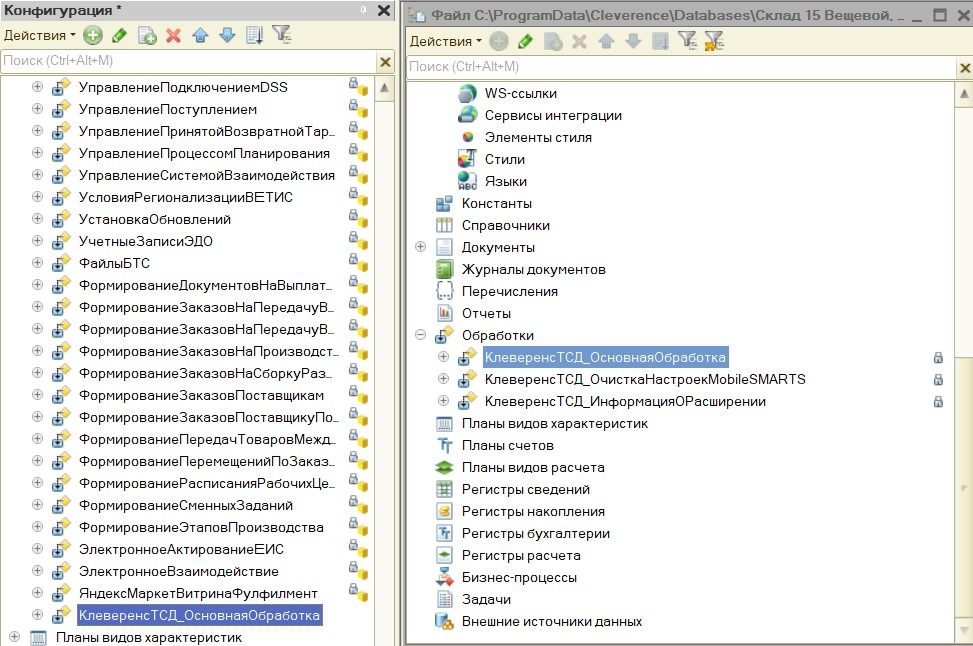Select the Перечисления tree item
Image resolution: width=973 pixels, height=646 pixels.
509,291
